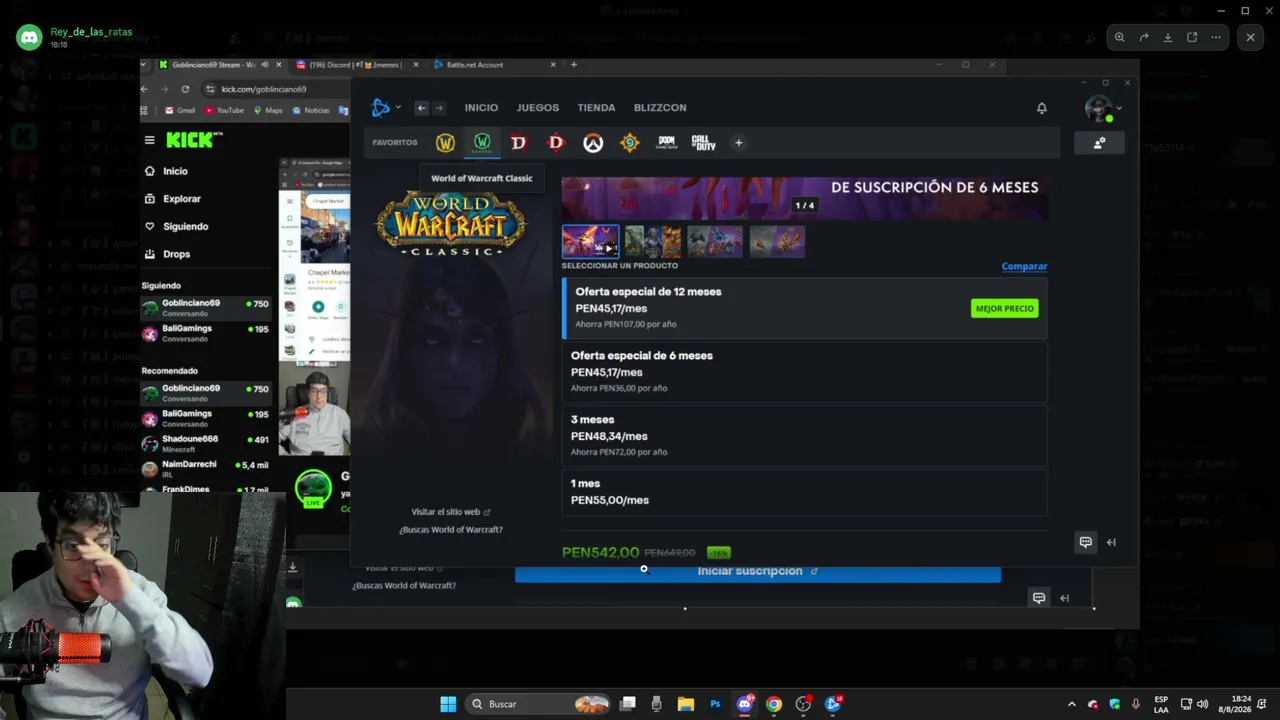Open Battle.net notifications bell
Viewport: 1280px width, 720px height.
click(x=1042, y=108)
